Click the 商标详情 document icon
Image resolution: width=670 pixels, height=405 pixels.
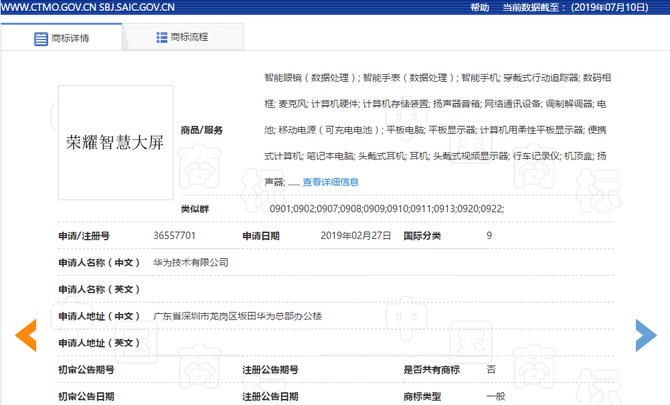tap(41, 39)
